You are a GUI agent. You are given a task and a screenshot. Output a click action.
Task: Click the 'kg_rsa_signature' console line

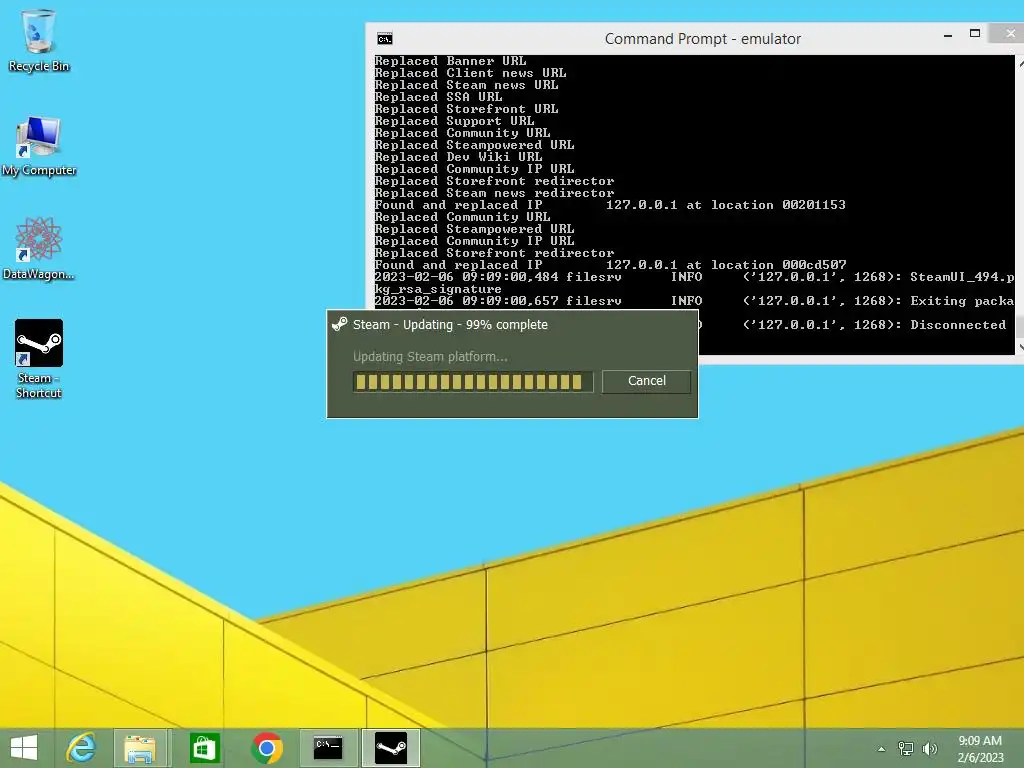(438, 289)
